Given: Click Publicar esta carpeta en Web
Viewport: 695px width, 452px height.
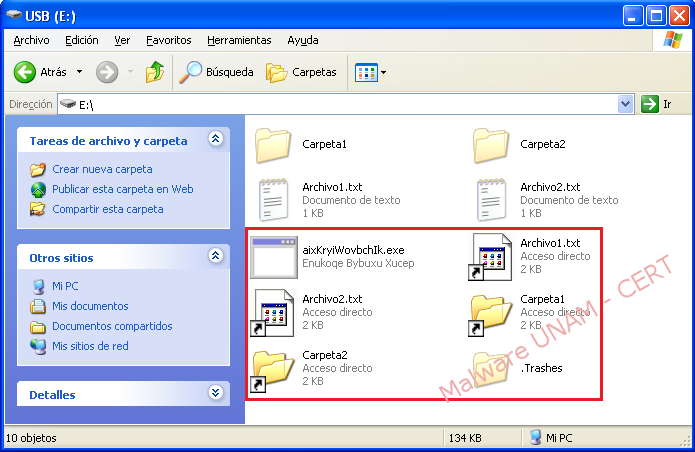Looking at the screenshot, I should (123, 189).
